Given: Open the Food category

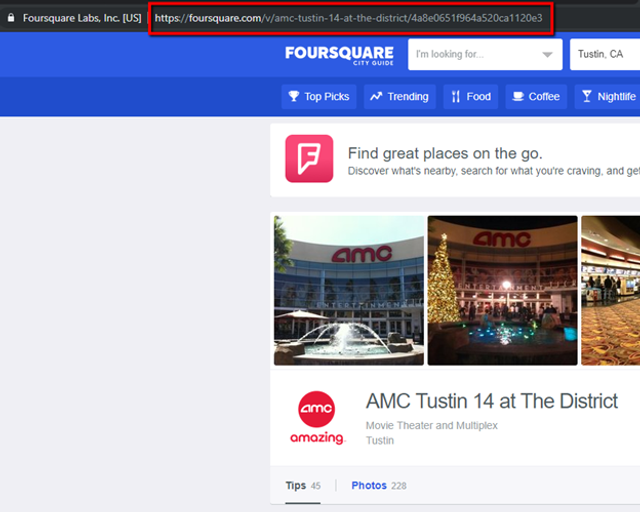Looking at the screenshot, I should click(x=471, y=97).
